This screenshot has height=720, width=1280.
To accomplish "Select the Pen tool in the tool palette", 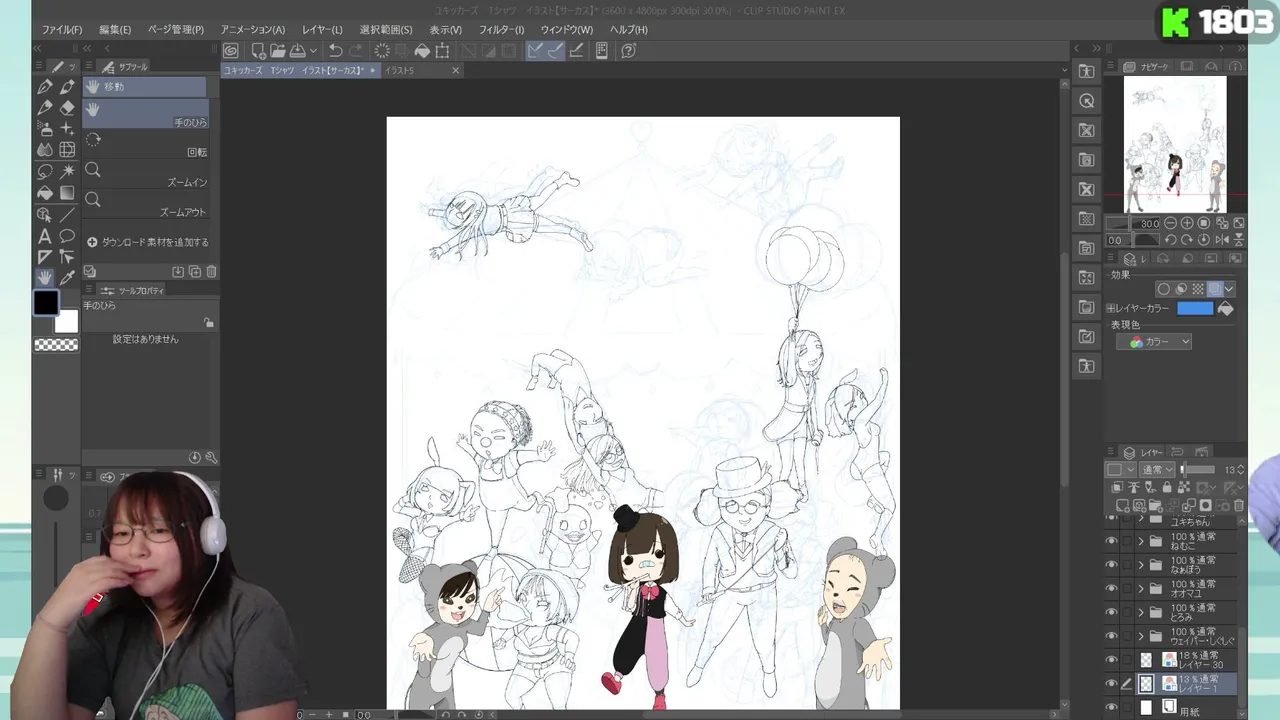I will coord(45,88).
